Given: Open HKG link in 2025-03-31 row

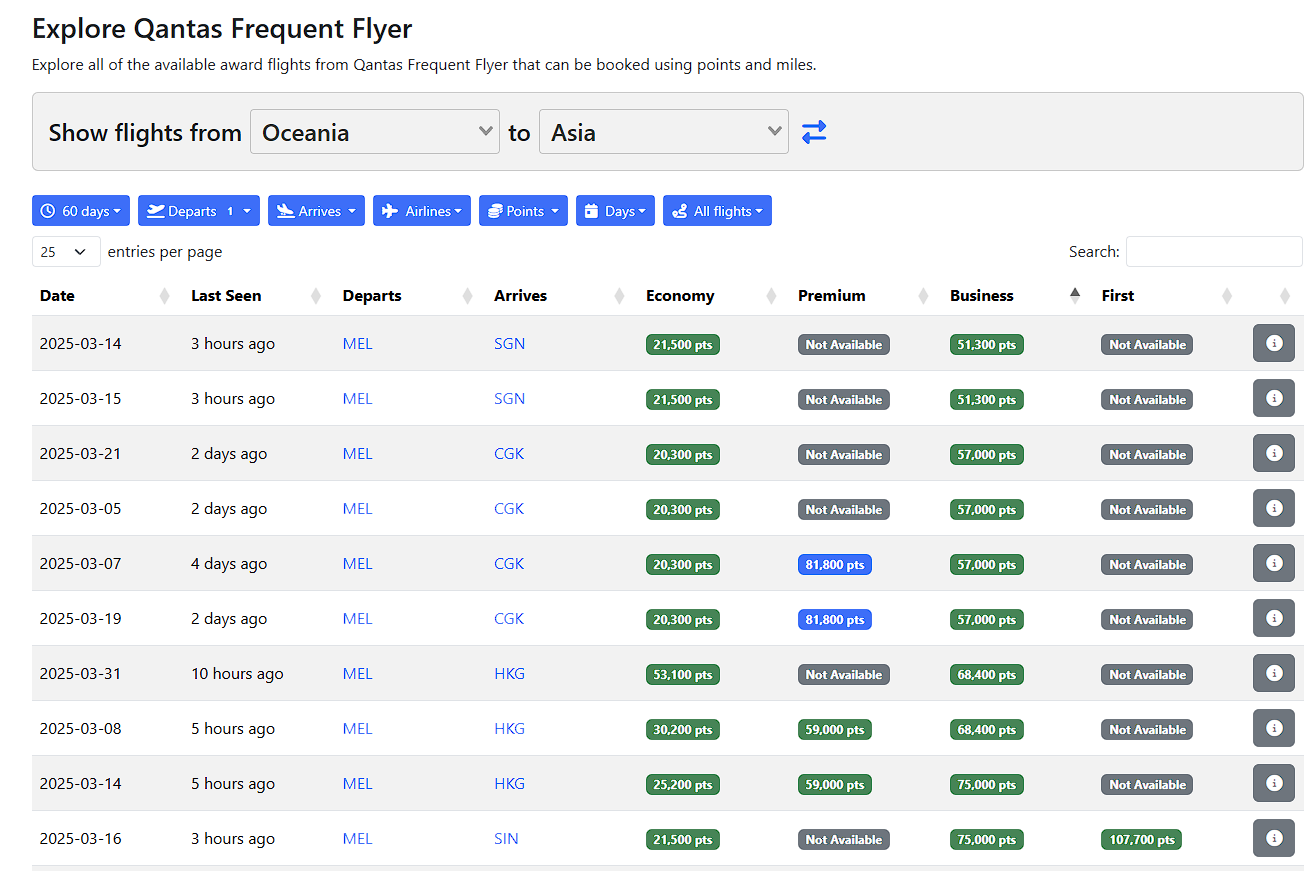Looking at the screenshot, I should tap(509, 674).
